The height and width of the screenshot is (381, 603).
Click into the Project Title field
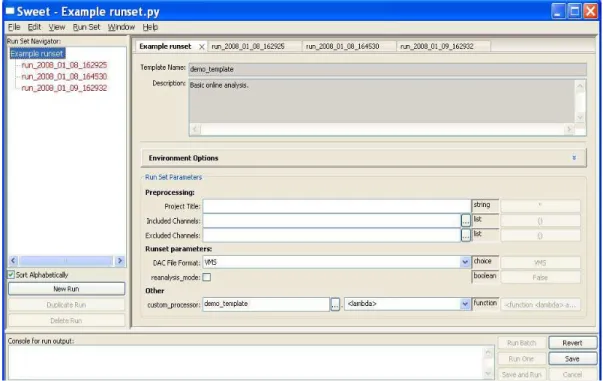337,206
